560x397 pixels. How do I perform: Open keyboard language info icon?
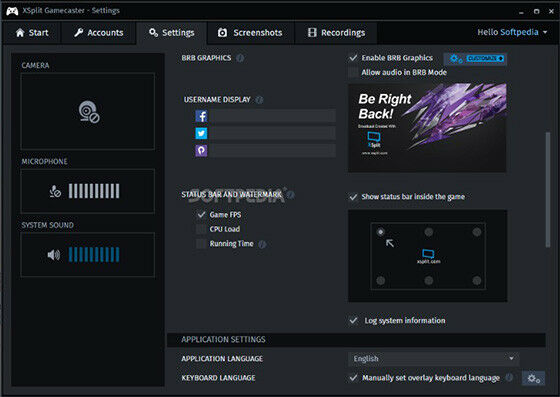tap(509, 377)
